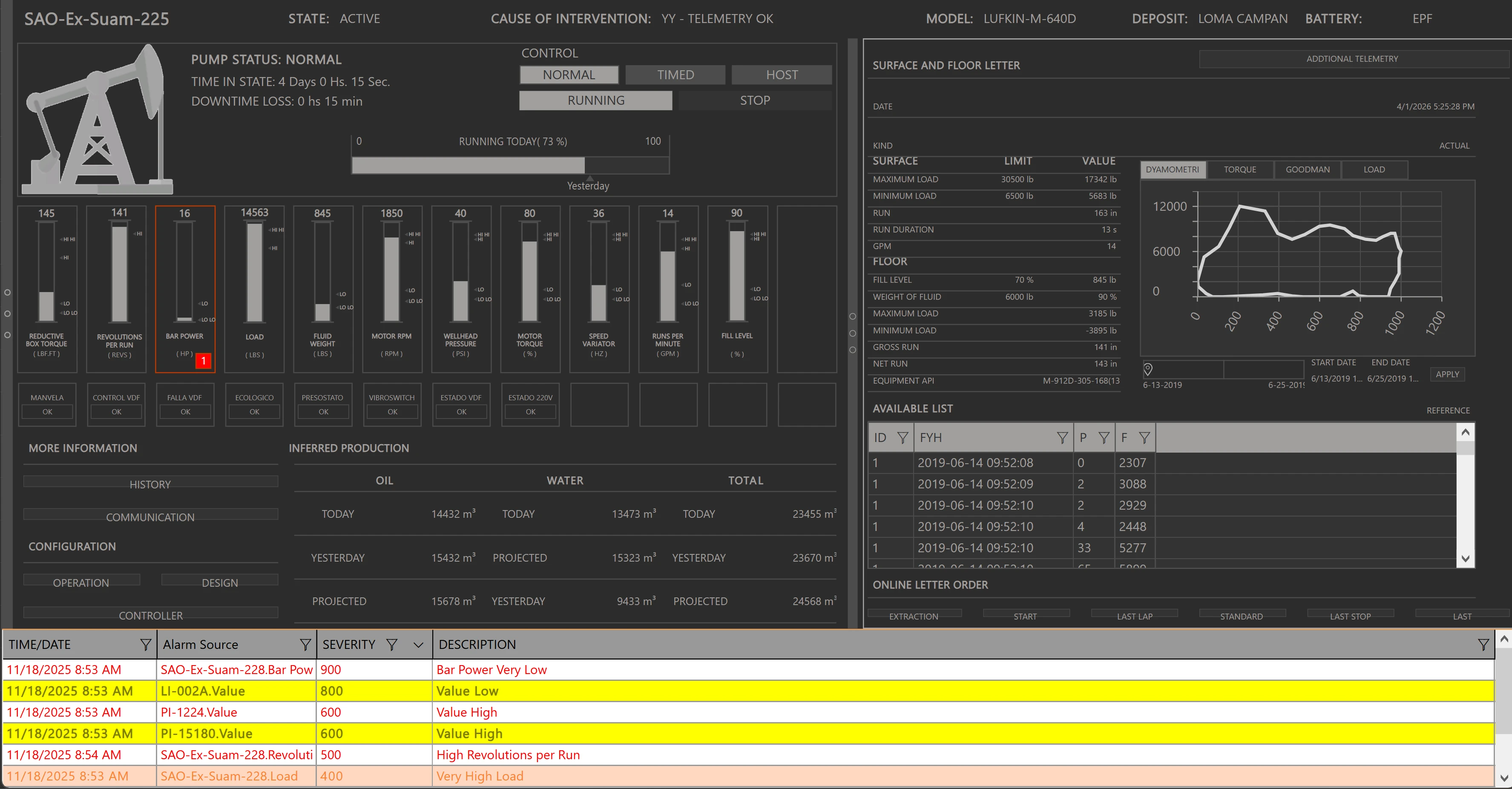The height and width of the screenshot is (789, 1512).
Task: Open the GOODMAN chart tab
Action: pos(1307,169)
